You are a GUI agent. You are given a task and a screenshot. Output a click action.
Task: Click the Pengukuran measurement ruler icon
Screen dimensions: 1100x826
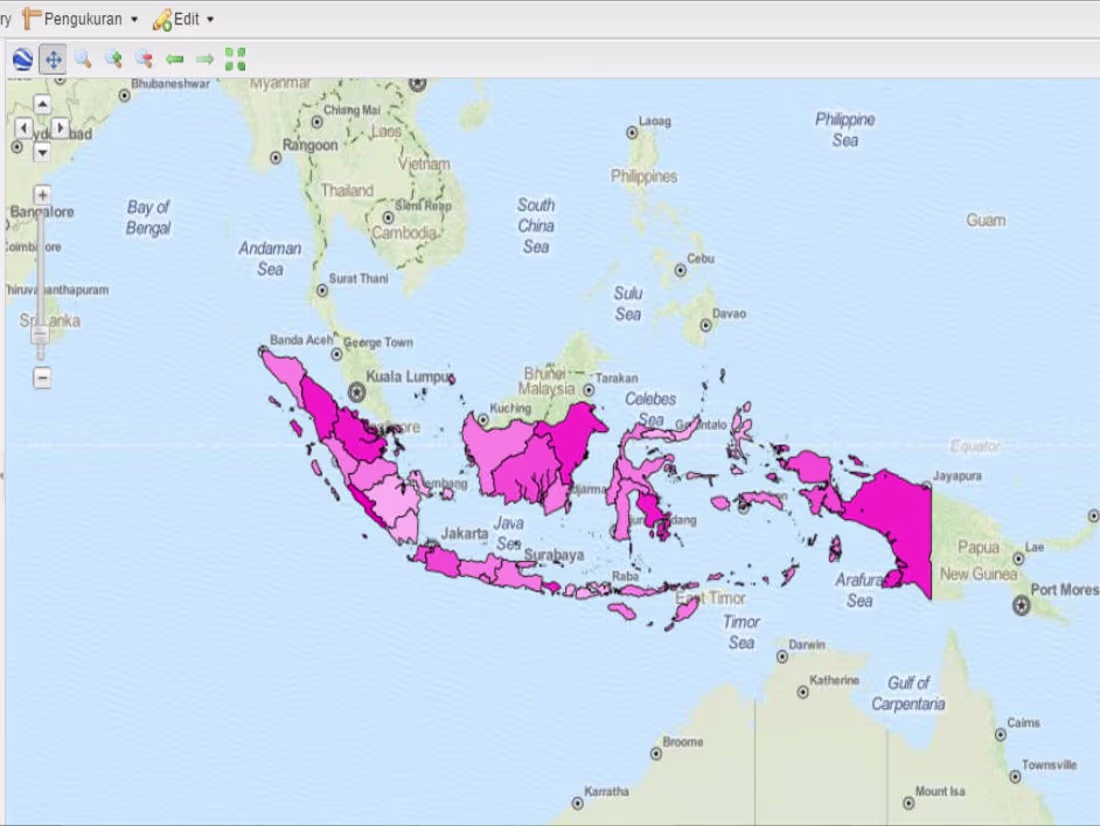(x=32, y=17)
